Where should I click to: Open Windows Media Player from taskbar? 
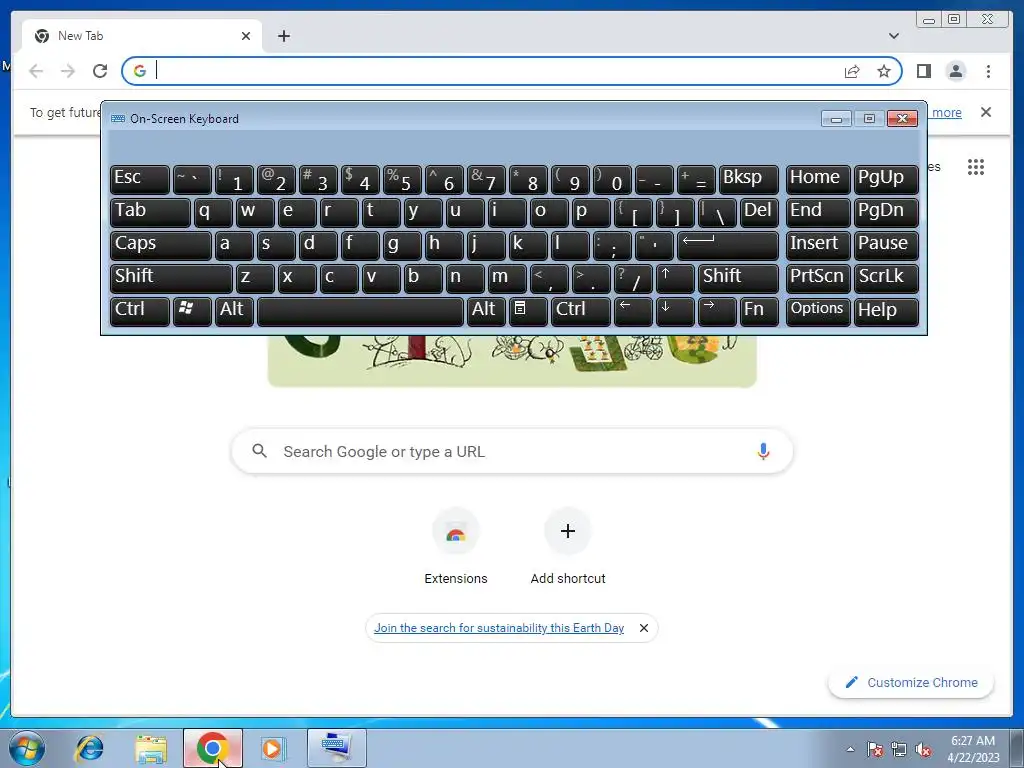point(273,748)
